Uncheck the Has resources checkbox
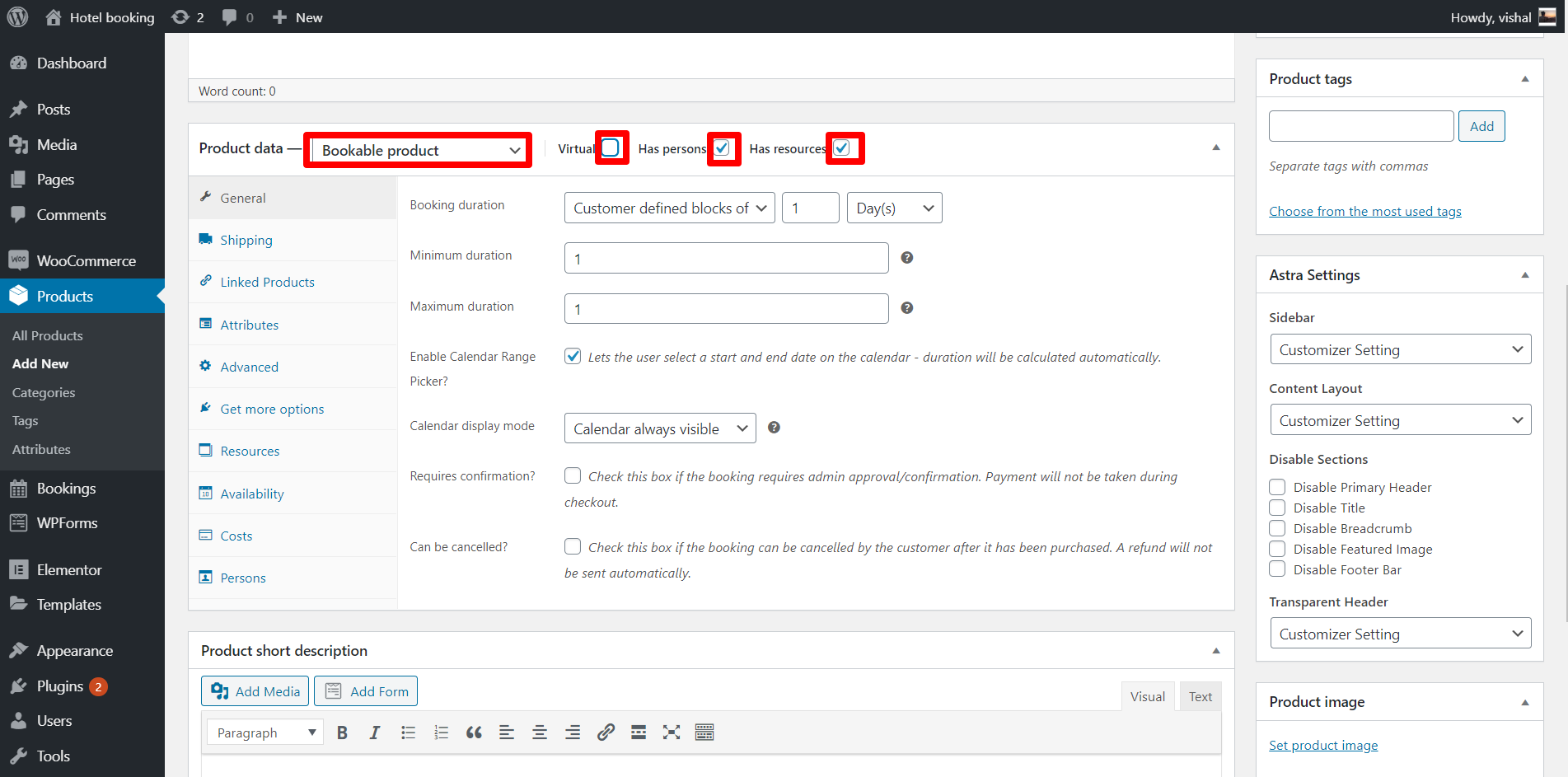1568x777 pixels. [841, 148]
